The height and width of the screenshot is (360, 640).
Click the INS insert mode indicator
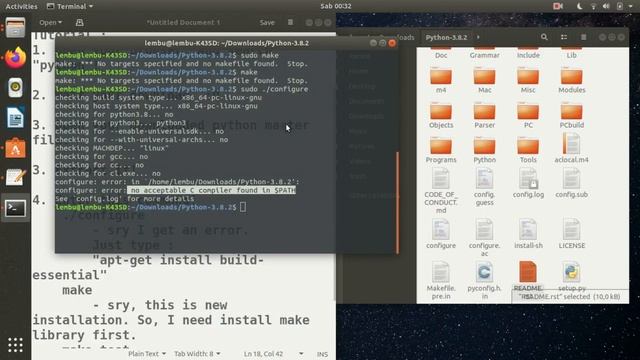[x=322, y=354]
